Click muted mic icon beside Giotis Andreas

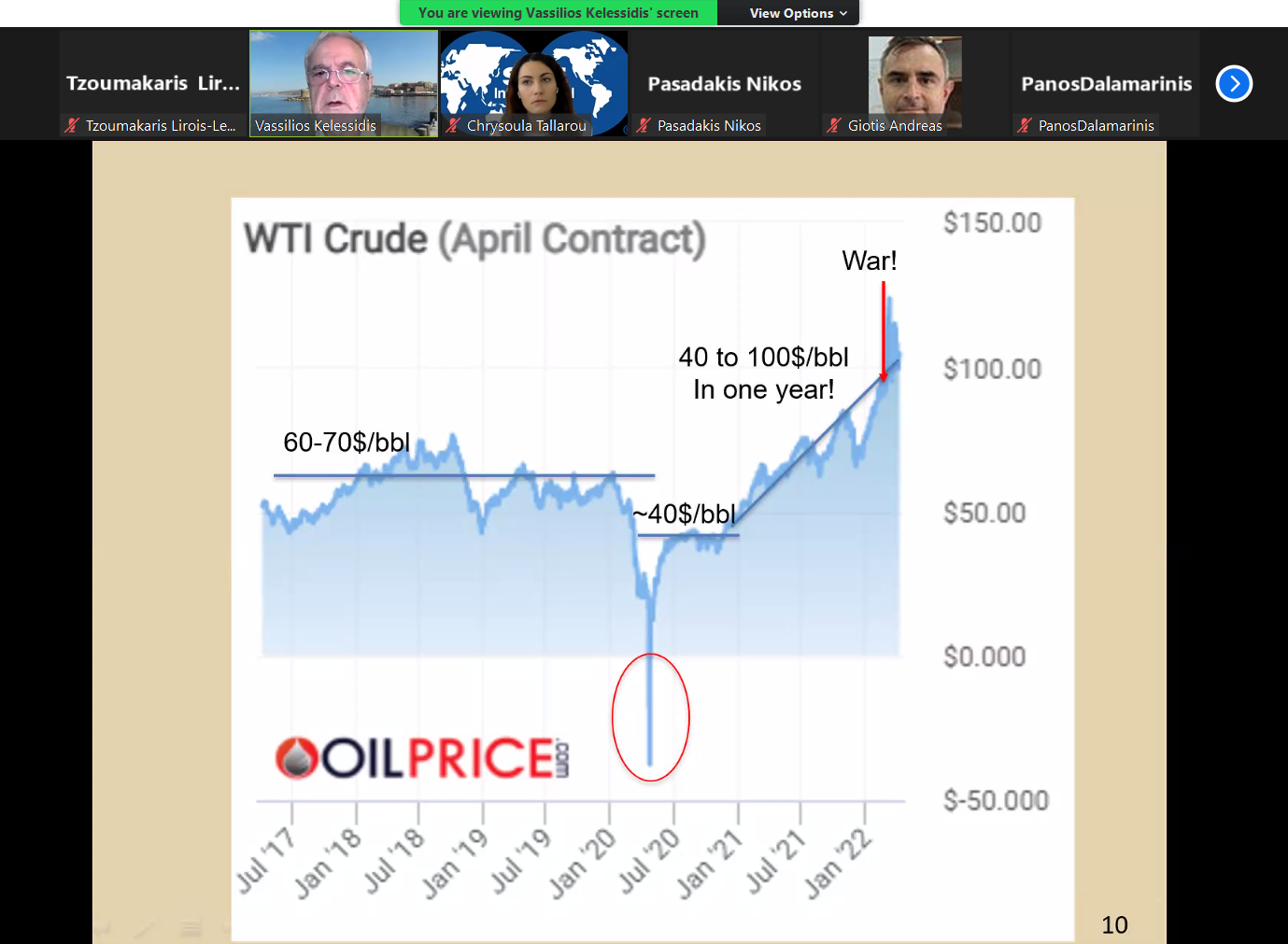[x=834, y=125]
